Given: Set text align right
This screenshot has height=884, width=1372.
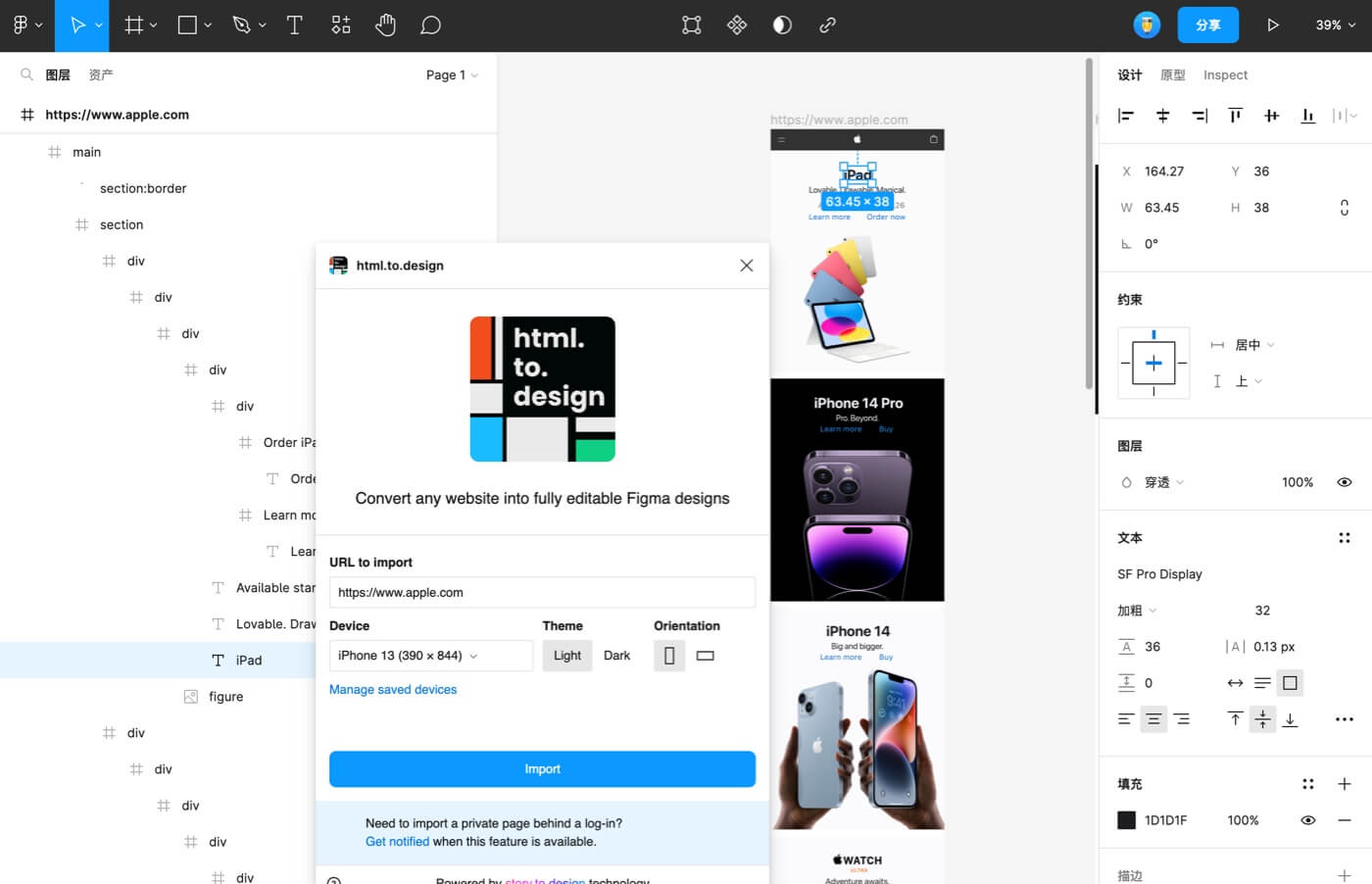Looking at the screenshot, I should point(1182,719).
